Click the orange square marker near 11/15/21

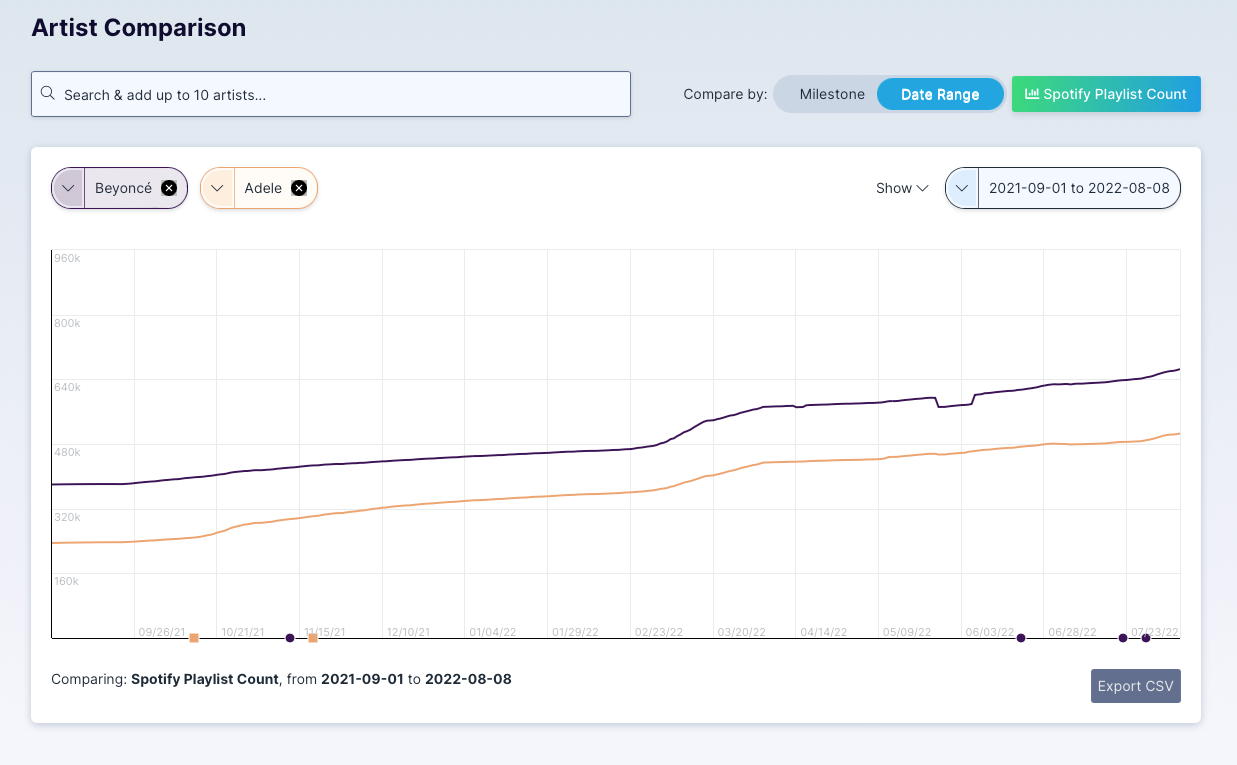coord(313,638)
